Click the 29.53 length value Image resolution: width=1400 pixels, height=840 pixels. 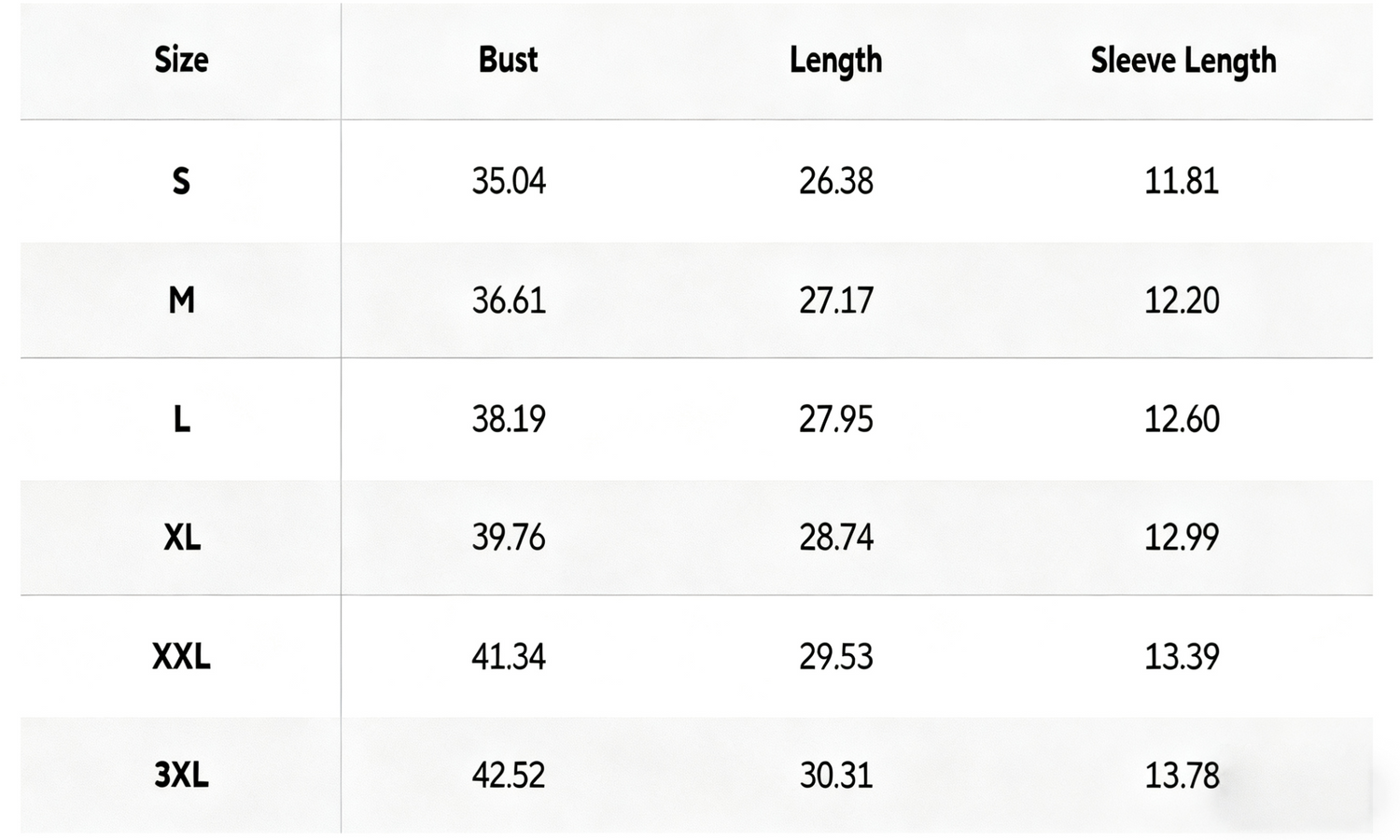[835, 657]
